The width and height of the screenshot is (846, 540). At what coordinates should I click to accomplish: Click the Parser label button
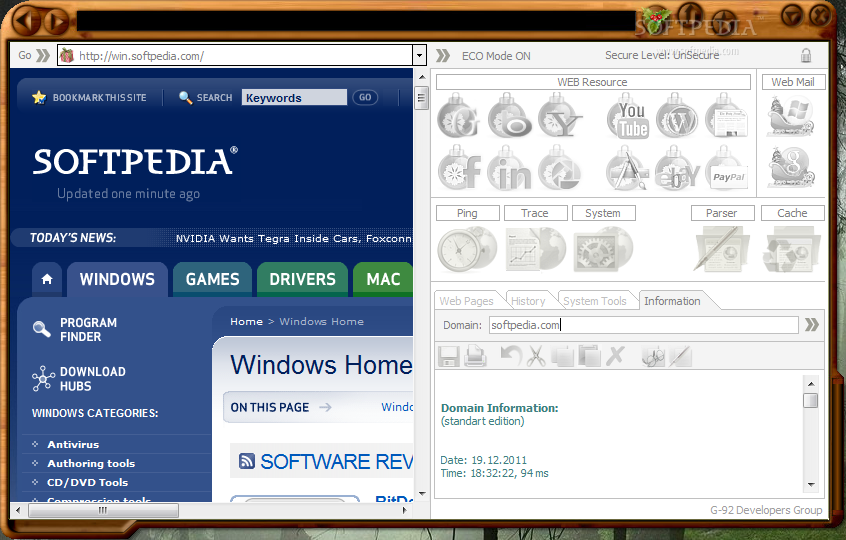pyautogui.click(x=722, y=213)
